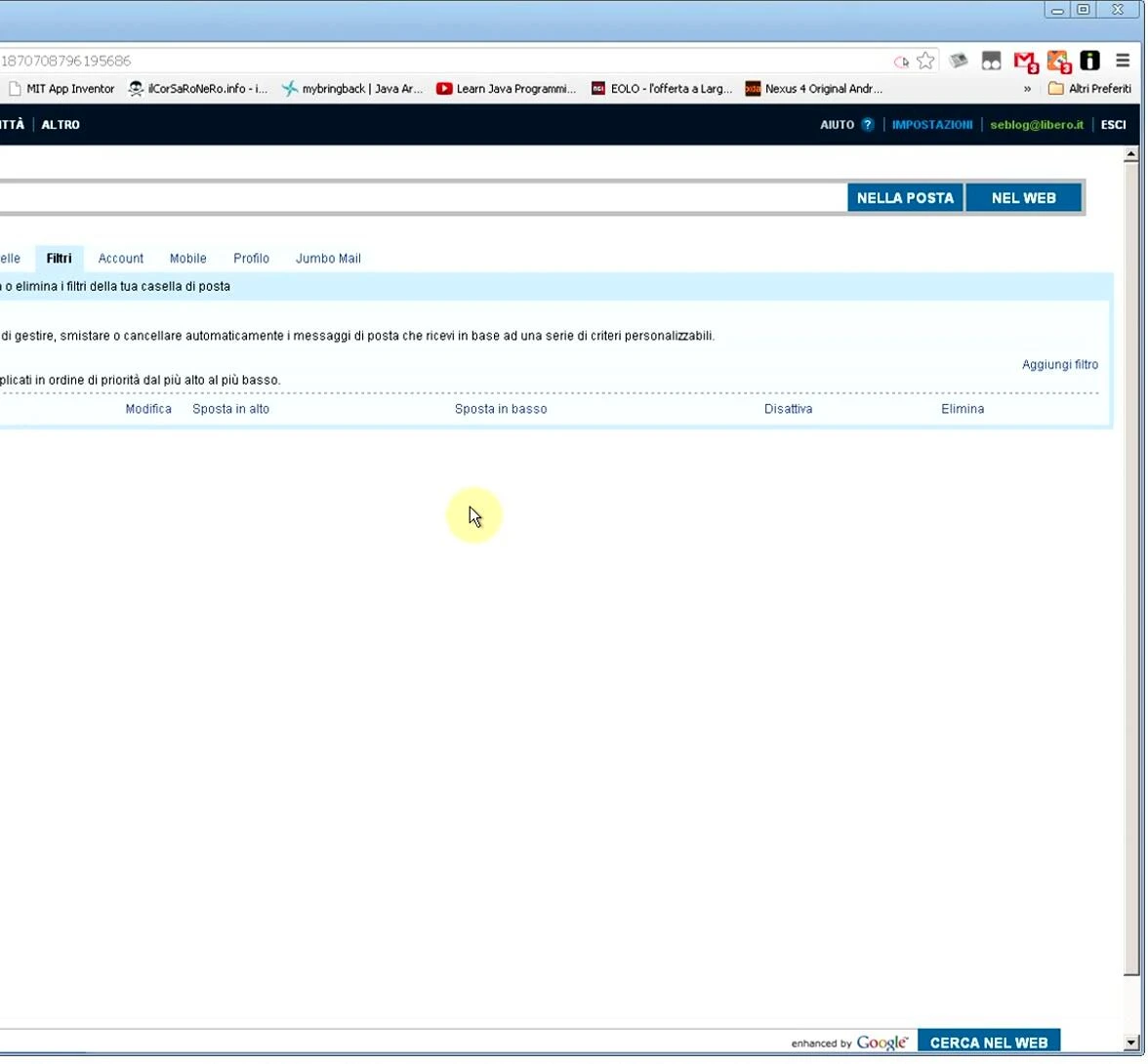
Task: Open the Jumbo Mail tab
Action: [x=328, y=258]
